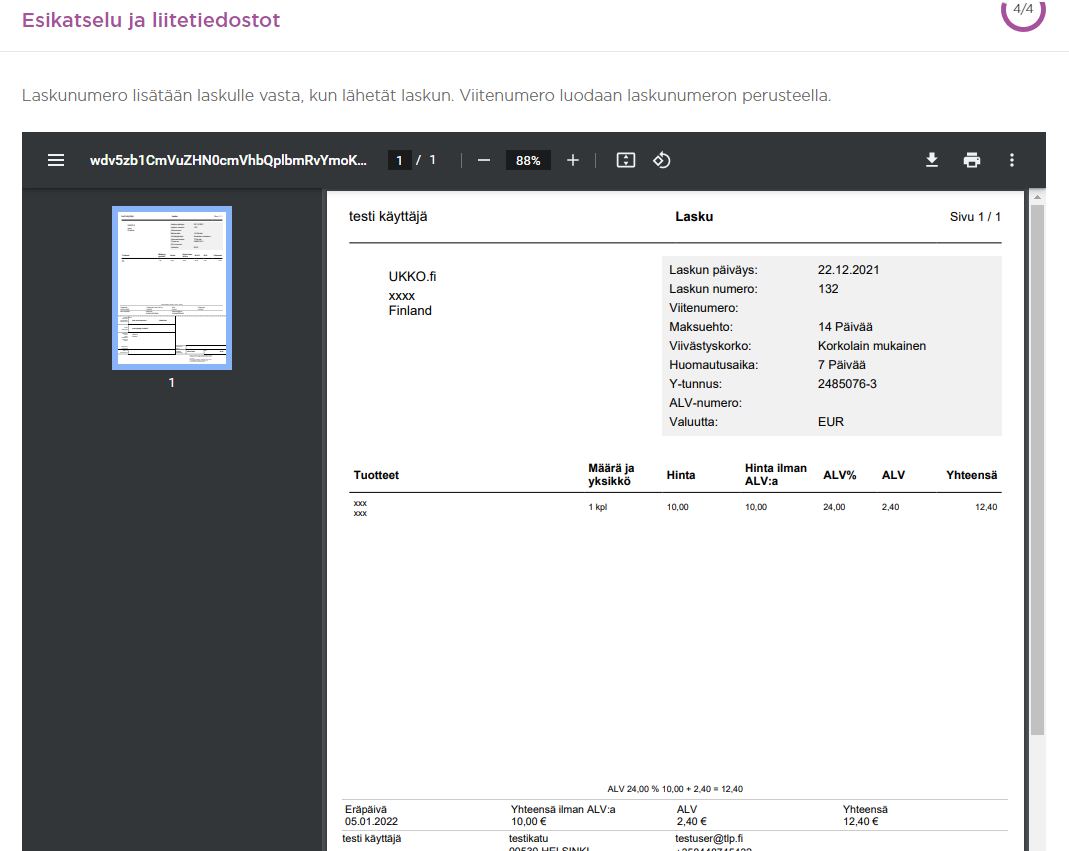
Task: Click the fit to page icon
Action: [x=626, y=160]
